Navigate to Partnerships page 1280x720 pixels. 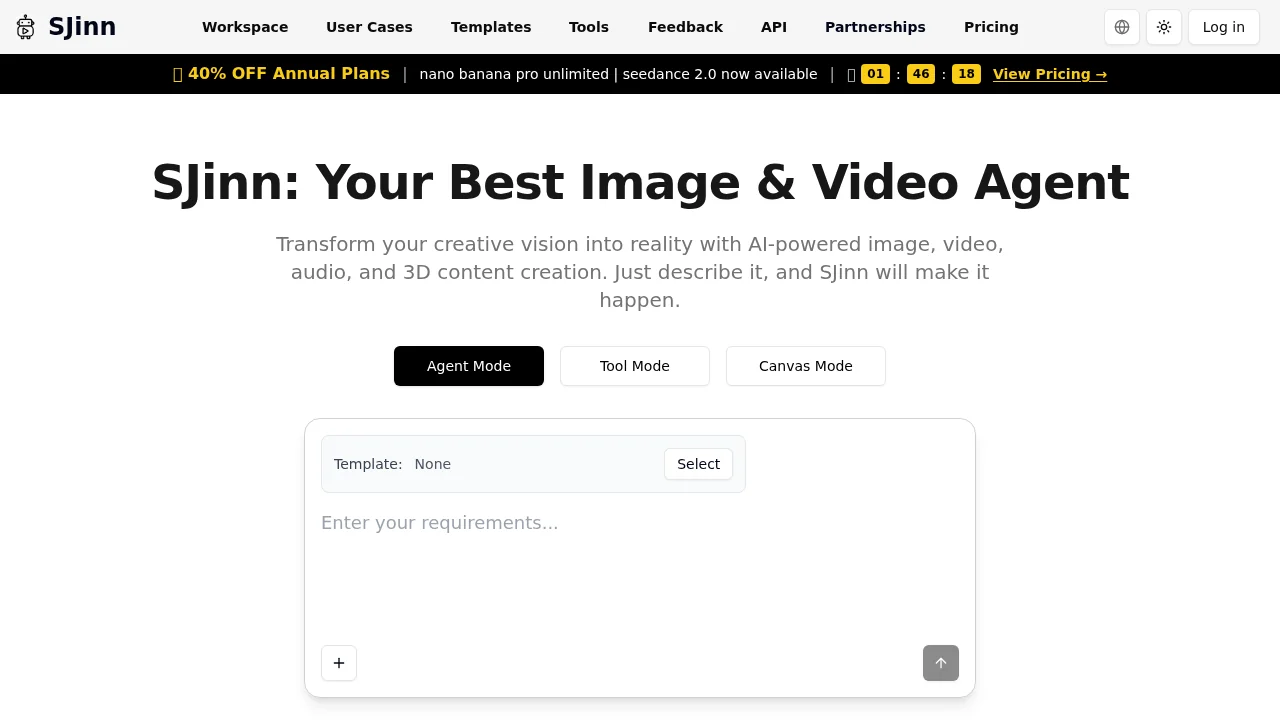point(875,27)
